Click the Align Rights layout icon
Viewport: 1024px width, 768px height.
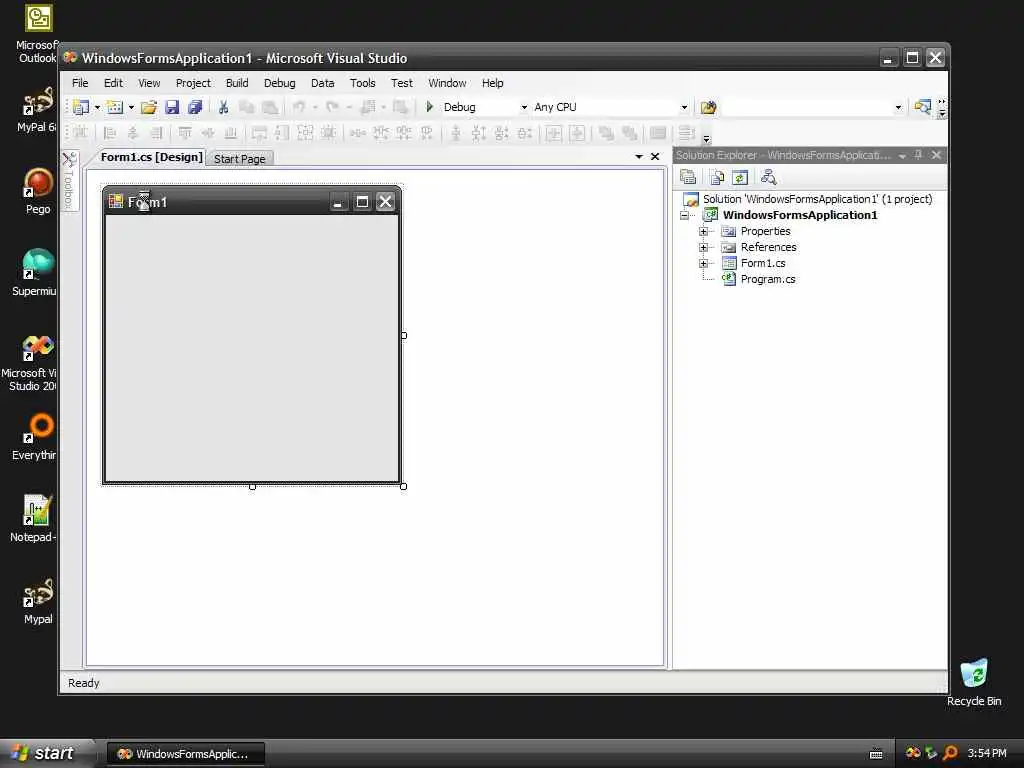pyautogui.click(x=156, y=133)
